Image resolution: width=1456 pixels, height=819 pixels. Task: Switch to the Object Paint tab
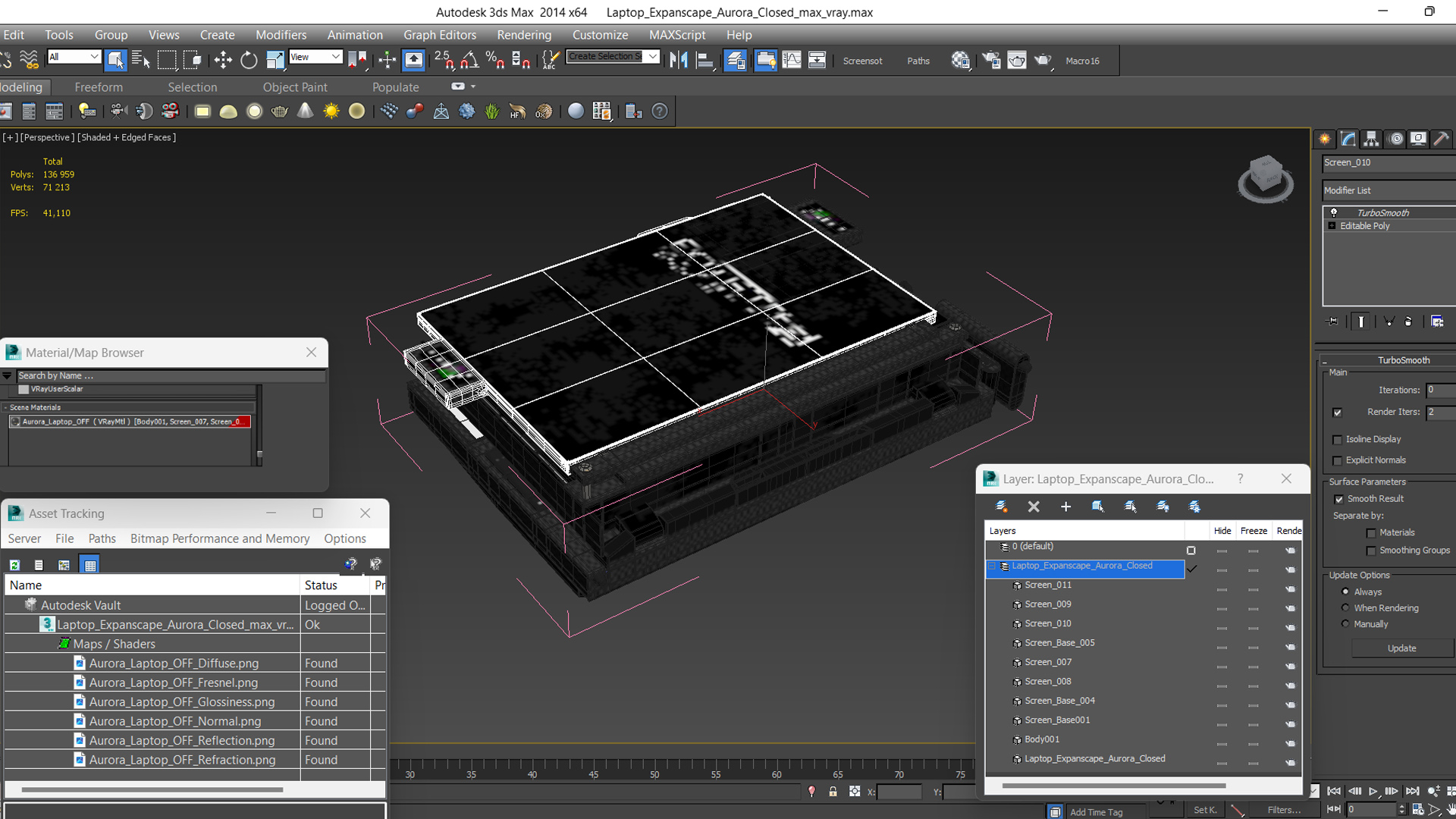(x=295, y=87)
